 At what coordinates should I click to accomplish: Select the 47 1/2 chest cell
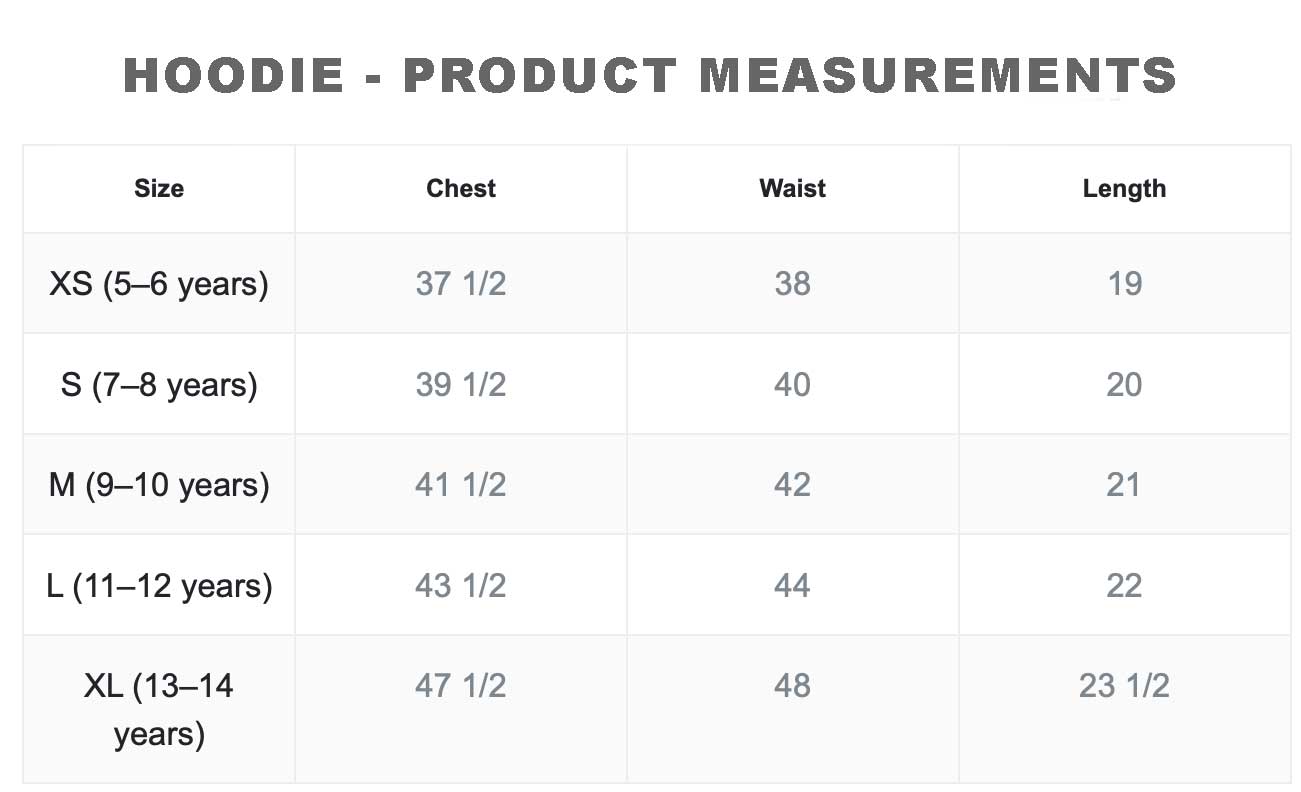(461, 686)
